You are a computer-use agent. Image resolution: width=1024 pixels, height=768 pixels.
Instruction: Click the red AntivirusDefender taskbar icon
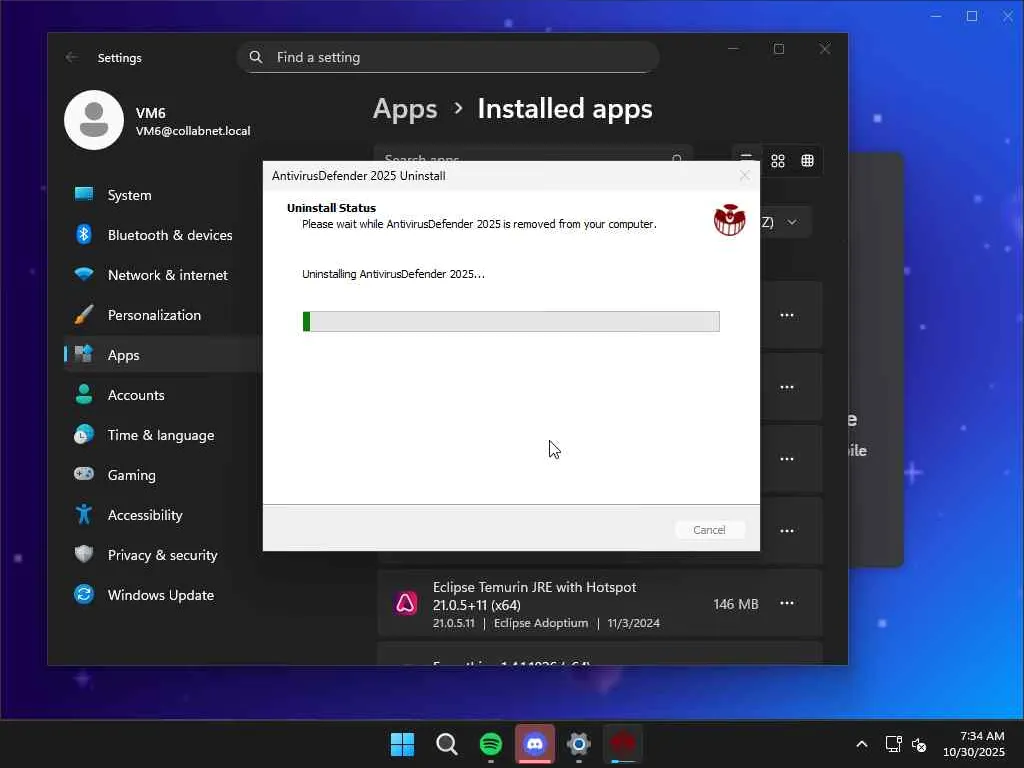point(623,744)
